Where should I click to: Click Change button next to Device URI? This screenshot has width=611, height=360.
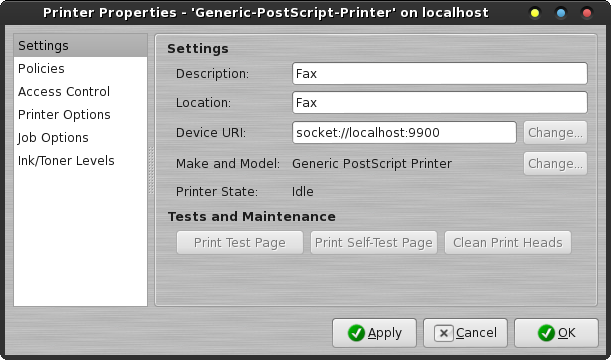click(x=555, y=132)
